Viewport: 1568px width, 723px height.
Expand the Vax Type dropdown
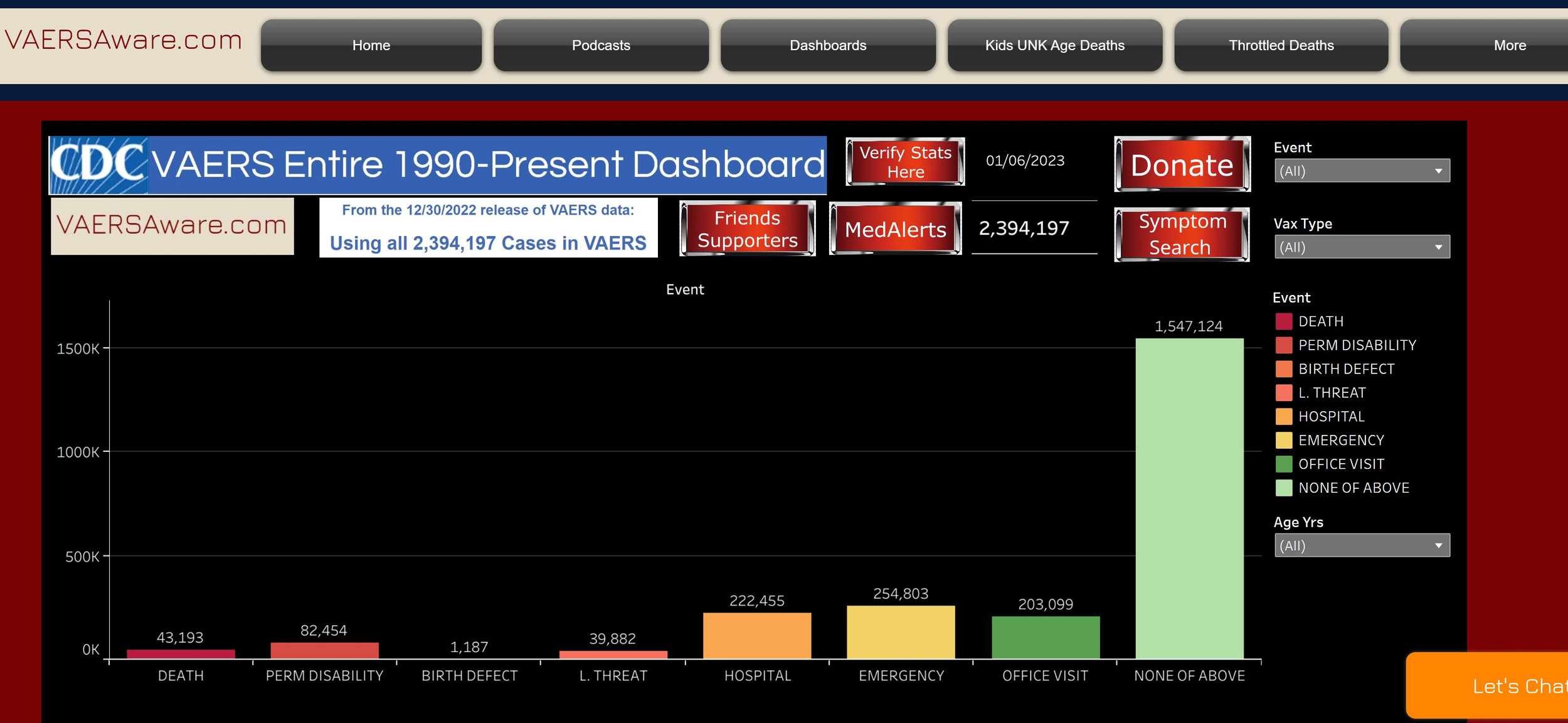coord(1362,247)
